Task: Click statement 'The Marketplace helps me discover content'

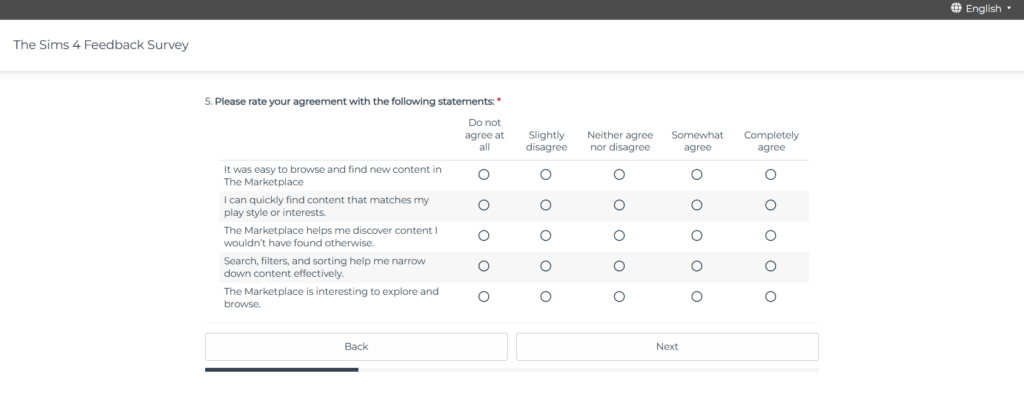Action: [330, 236]
